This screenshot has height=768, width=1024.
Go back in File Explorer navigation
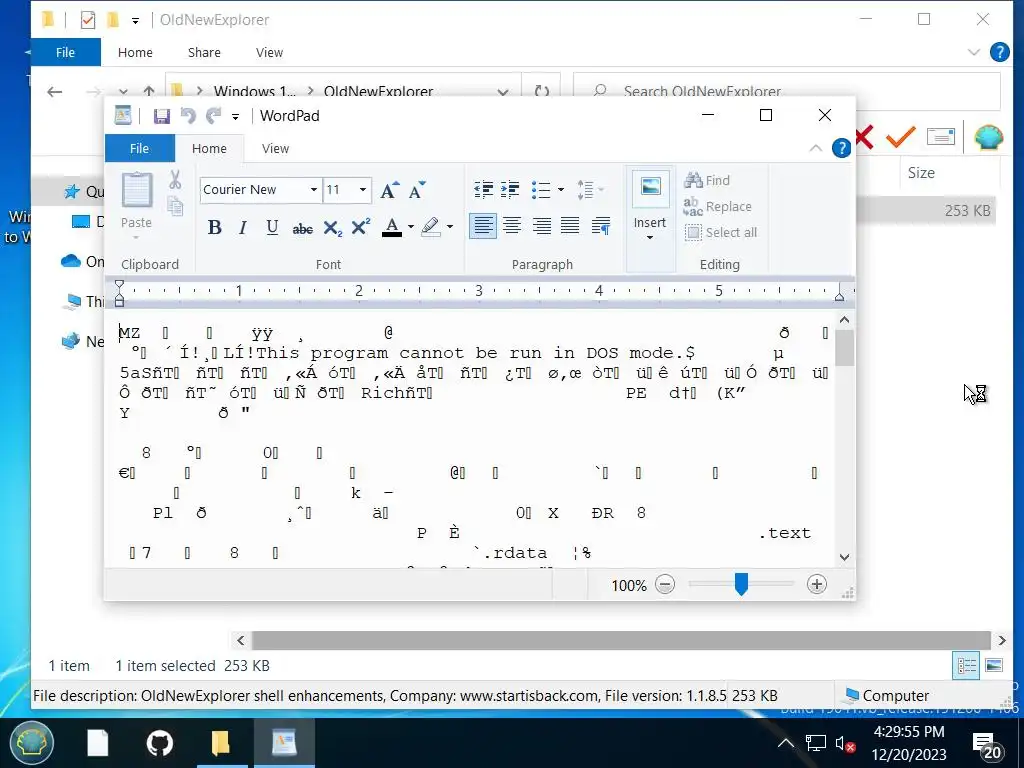(55, 92)
